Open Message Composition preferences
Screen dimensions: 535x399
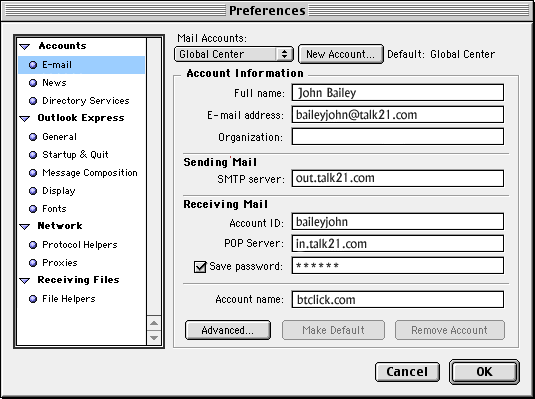(90, 173)
